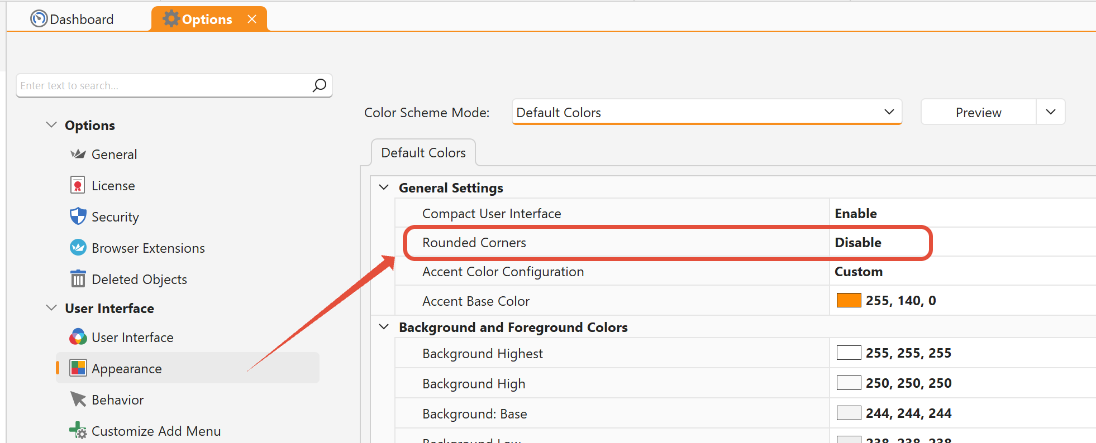Click the Security shield icon

pos(78,217)
